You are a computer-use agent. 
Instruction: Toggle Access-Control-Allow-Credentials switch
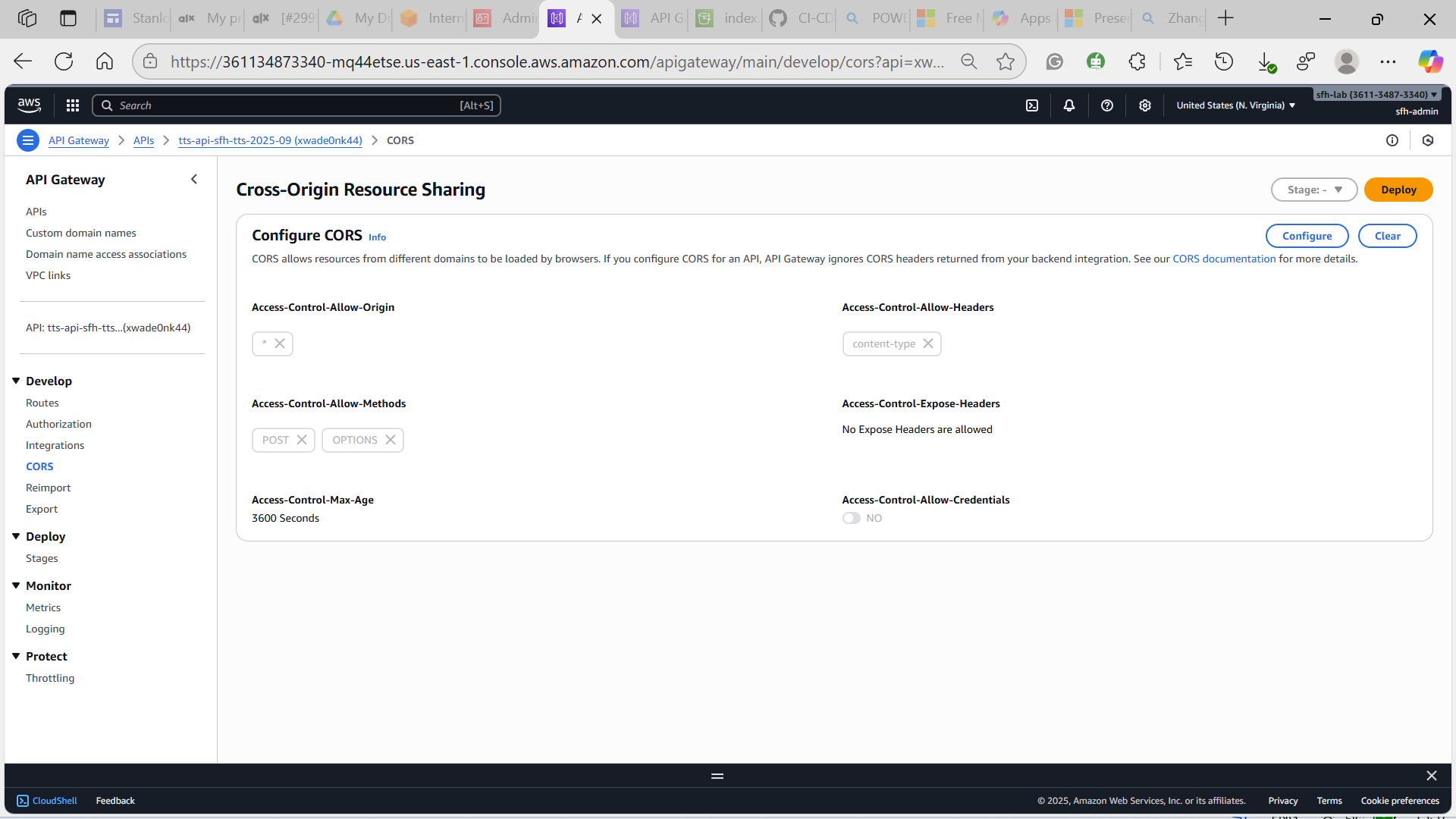pos(852,518)
